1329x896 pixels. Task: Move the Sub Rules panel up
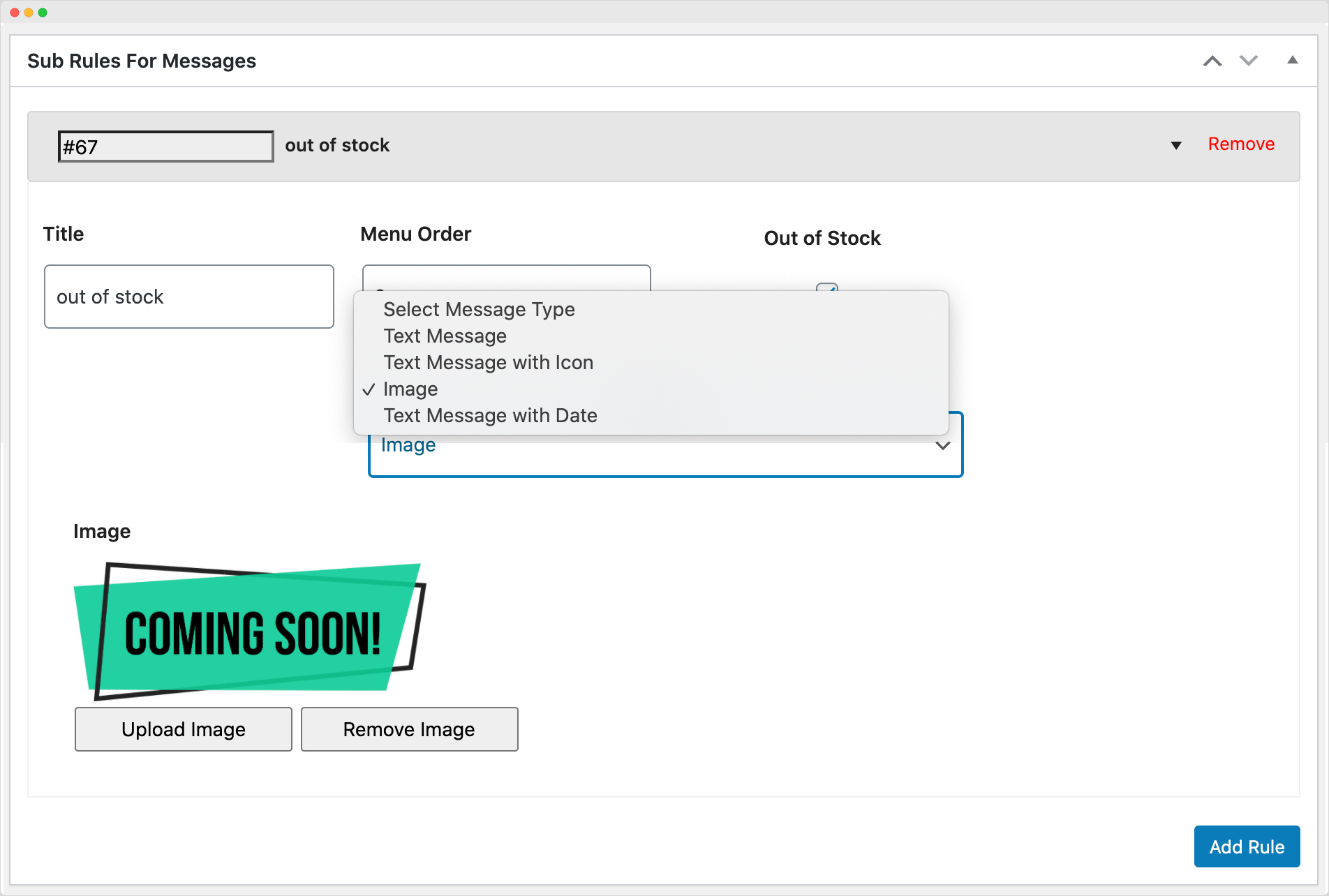pos(1212,61)
